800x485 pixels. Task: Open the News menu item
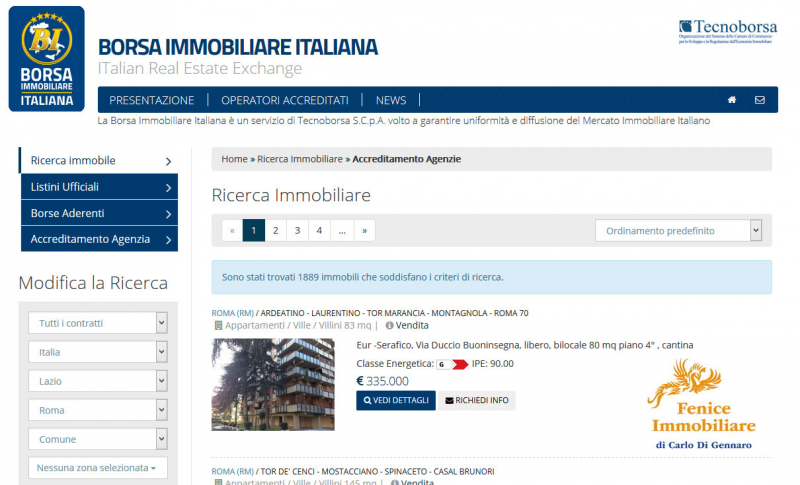pos(391,100)
